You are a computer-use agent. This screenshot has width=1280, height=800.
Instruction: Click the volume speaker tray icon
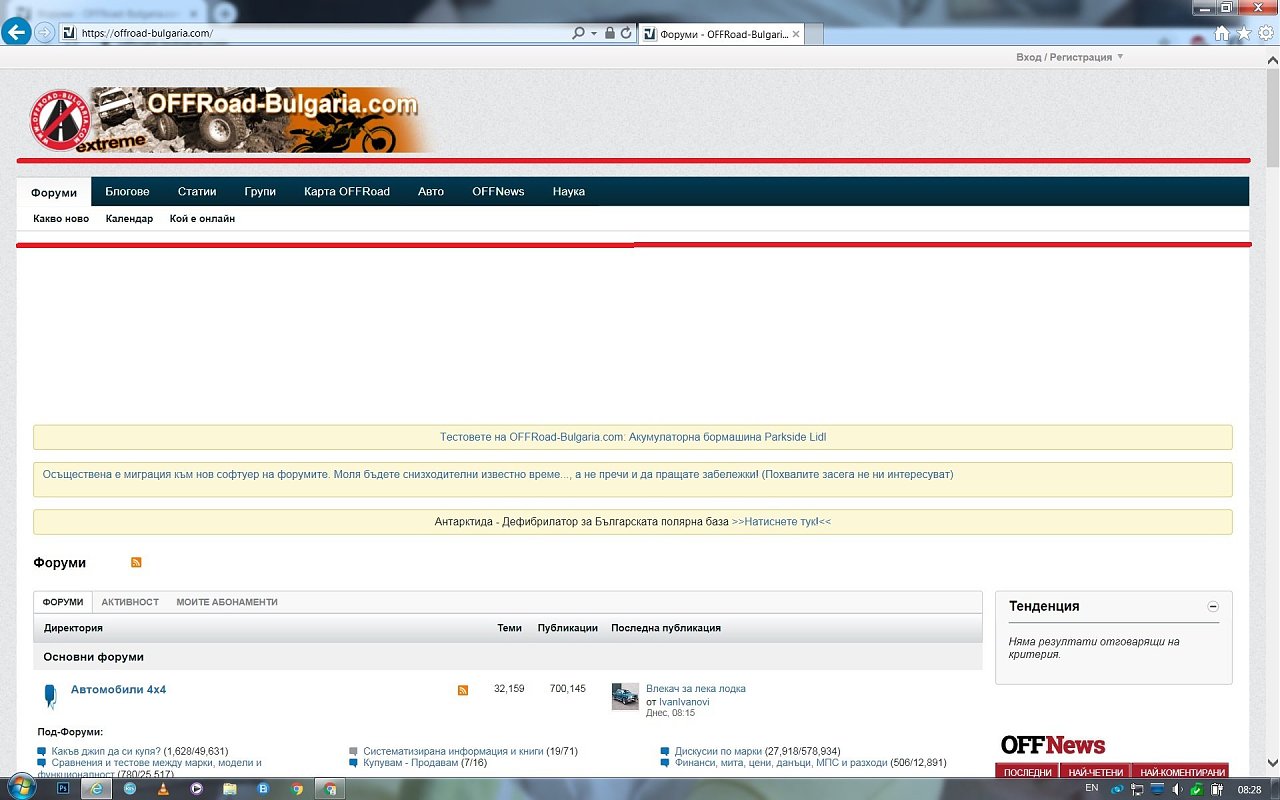click(1176, 789)
